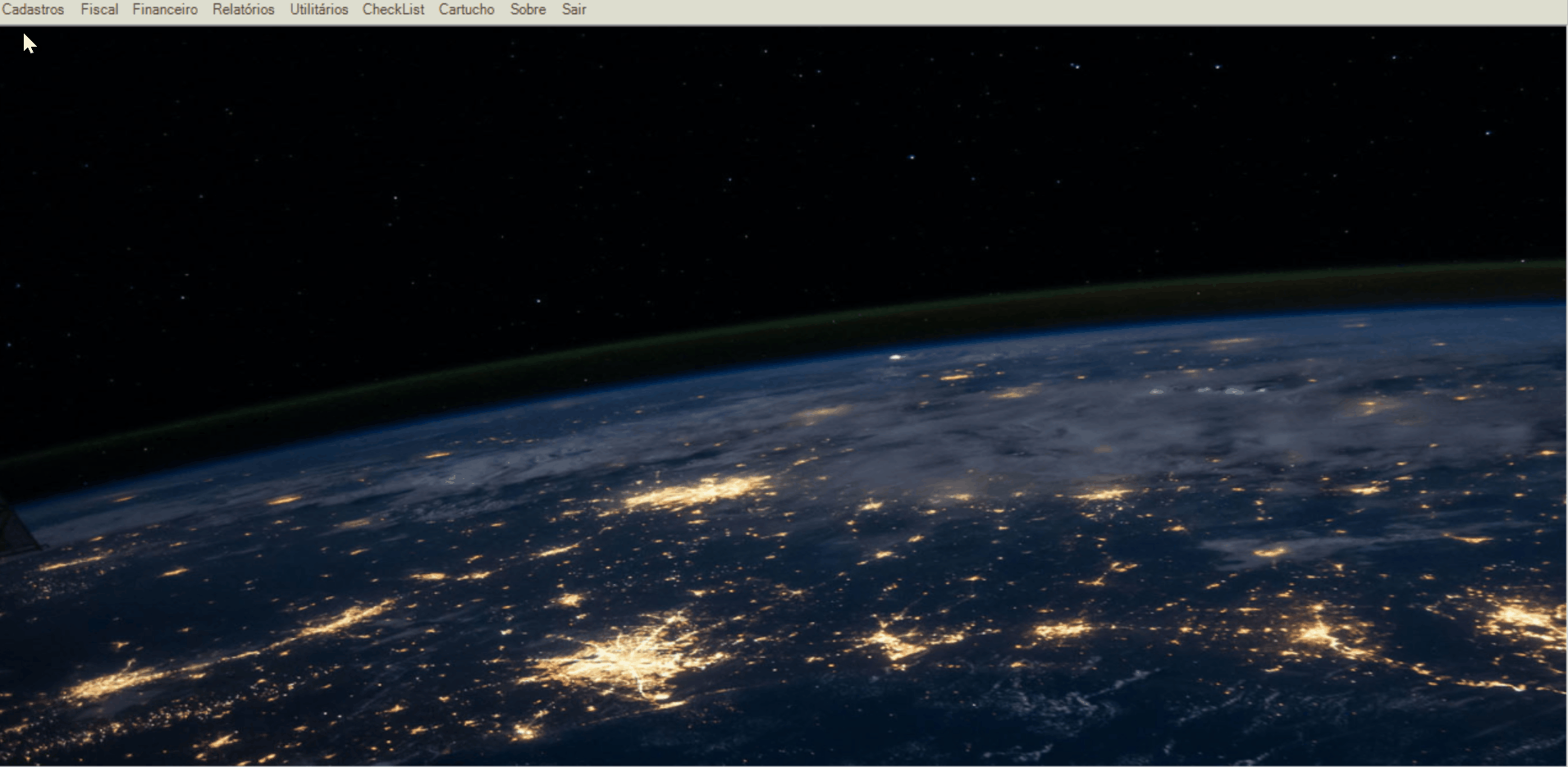Open the Financeiro menu
The width and height of the screenshot is (1568, 767).
(165, 10)
